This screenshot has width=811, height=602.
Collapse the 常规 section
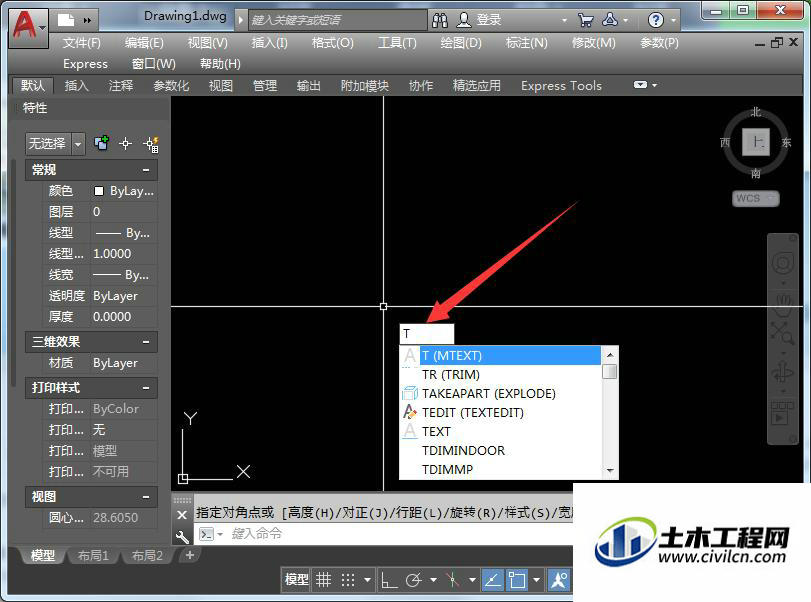point(146,170)
